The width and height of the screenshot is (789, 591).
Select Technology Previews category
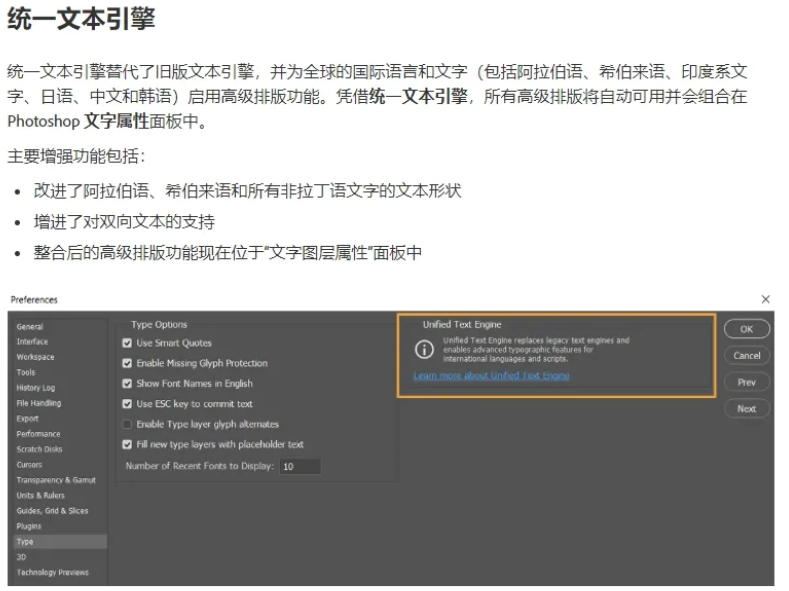click(x=52, y=572)
